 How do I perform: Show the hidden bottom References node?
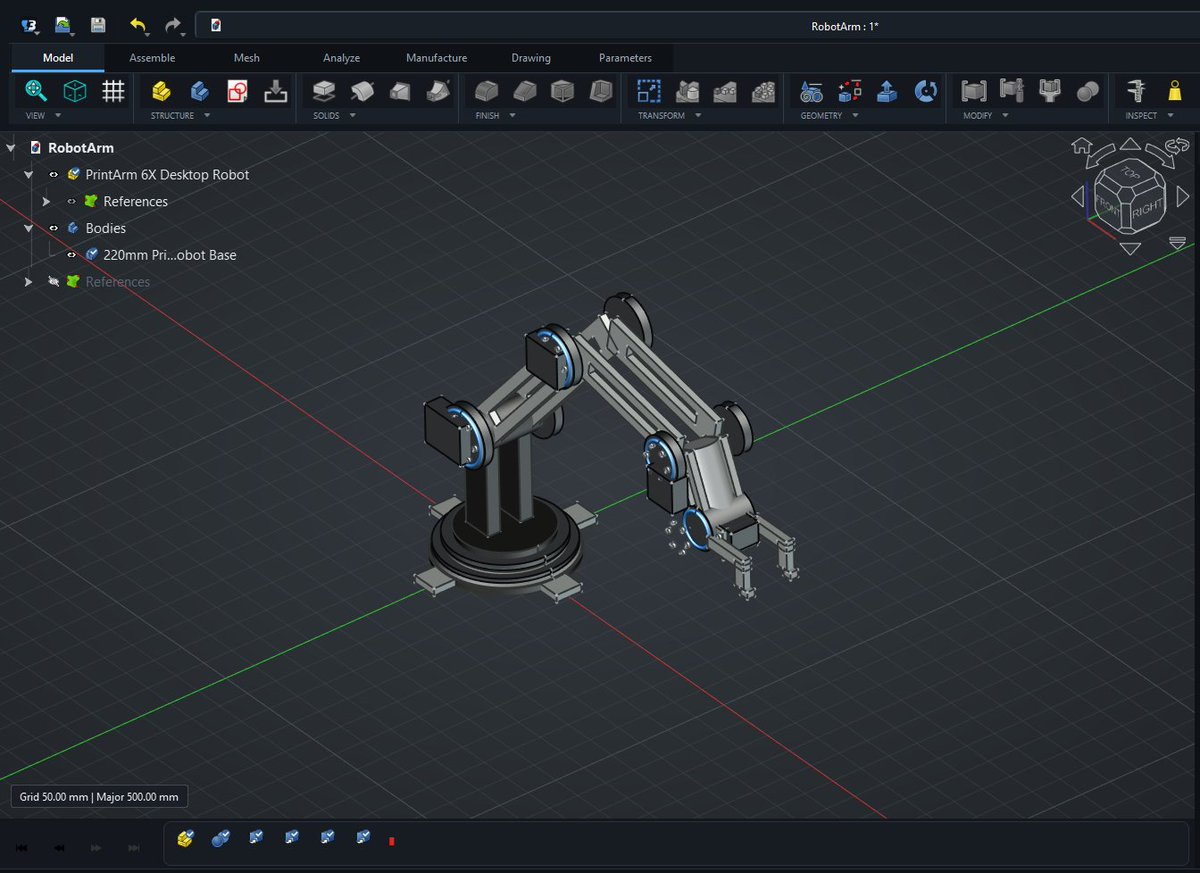(54, 282)
